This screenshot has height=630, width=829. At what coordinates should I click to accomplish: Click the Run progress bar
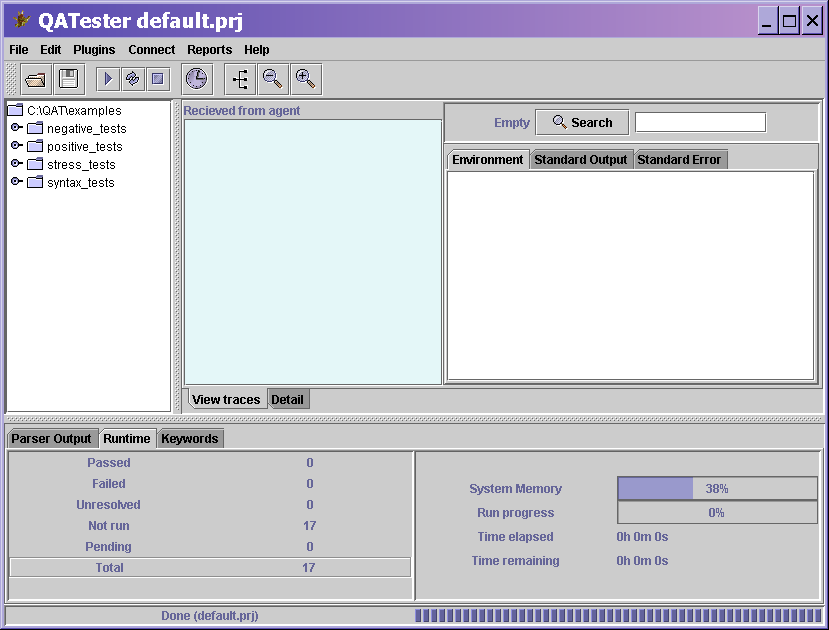(717, 512)
